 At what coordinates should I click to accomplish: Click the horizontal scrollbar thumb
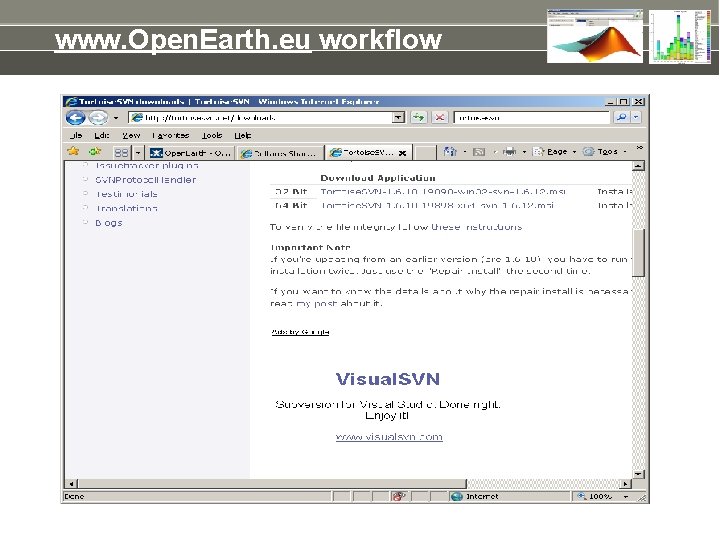click(272, 484)
